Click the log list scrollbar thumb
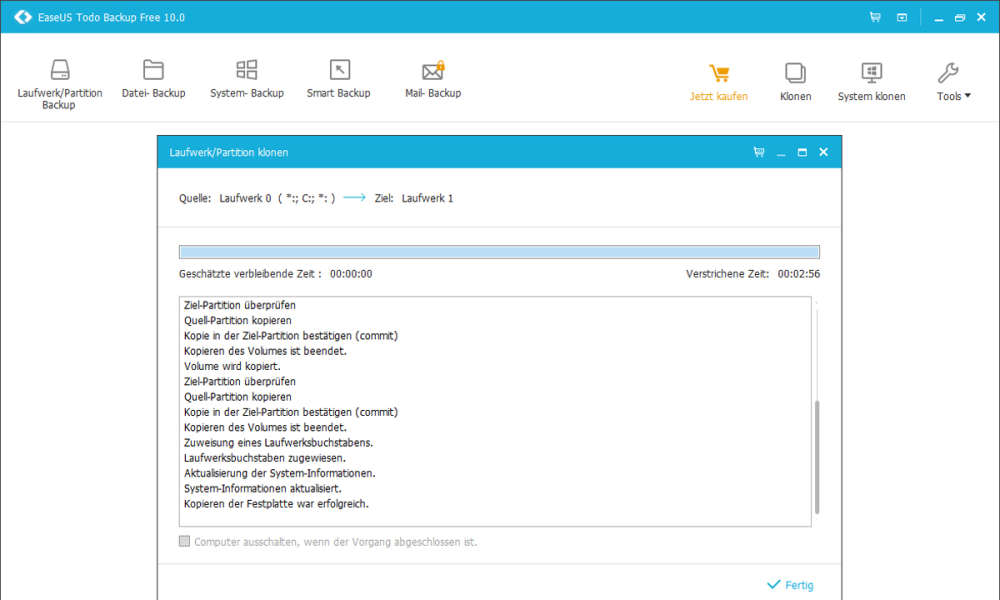 pos(817,457)
